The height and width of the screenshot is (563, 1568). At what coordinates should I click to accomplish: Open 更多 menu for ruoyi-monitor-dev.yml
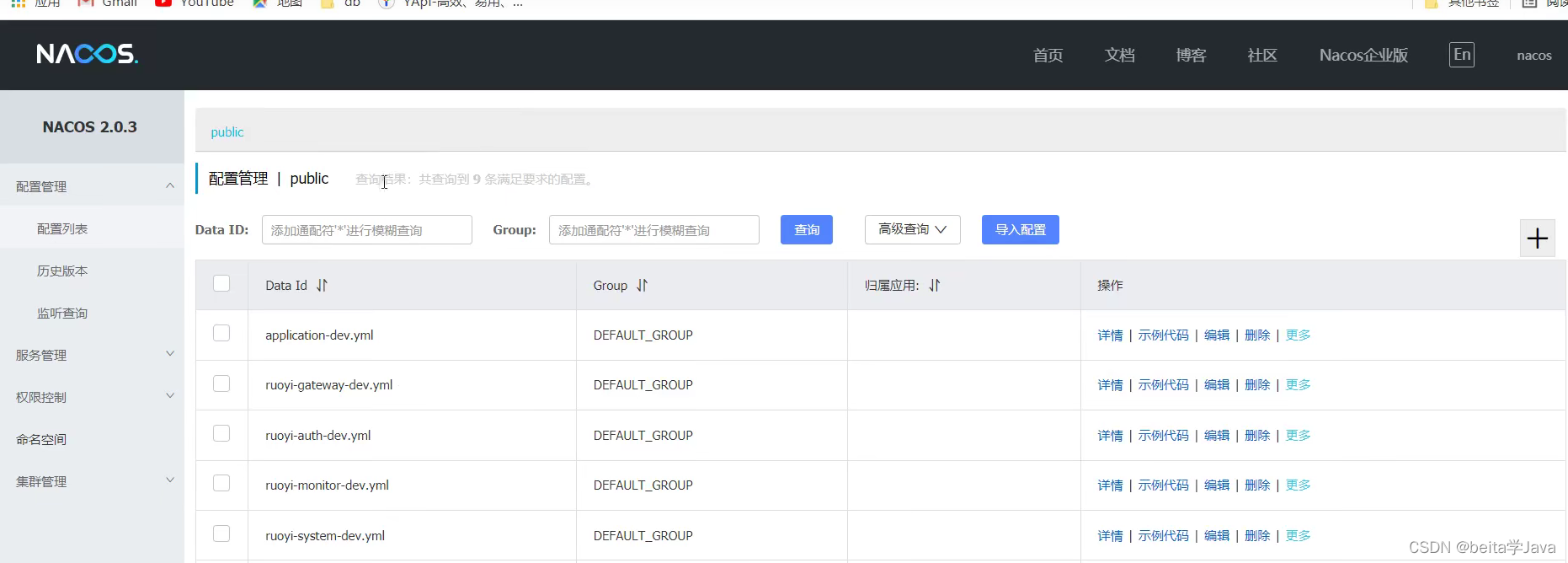click(1298, 485)
